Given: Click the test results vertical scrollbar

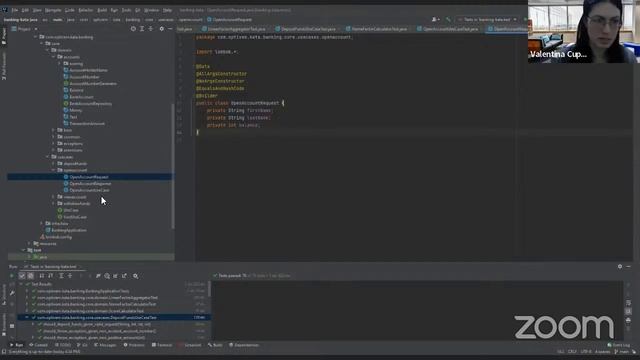Looking at the screenshot, I should click(210, 289).
